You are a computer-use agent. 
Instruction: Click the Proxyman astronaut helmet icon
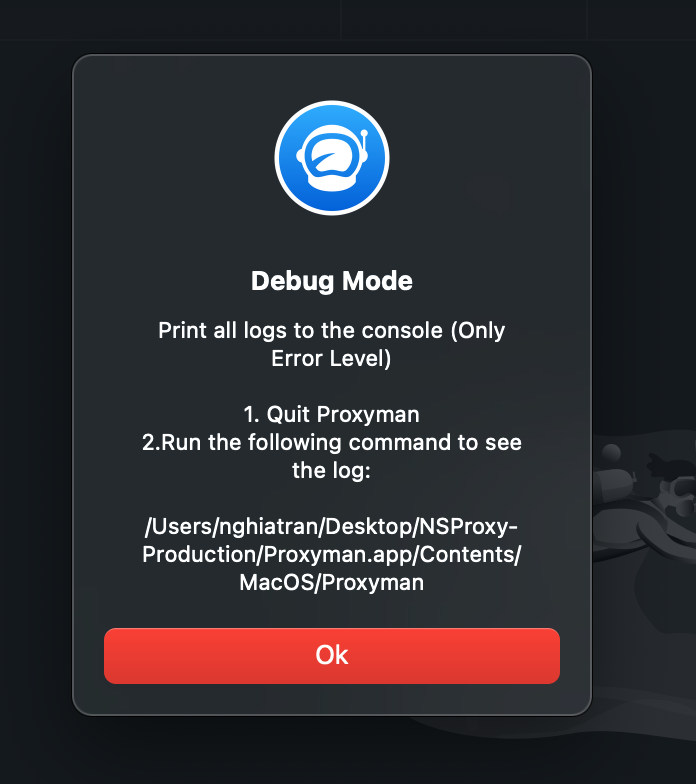332,158
